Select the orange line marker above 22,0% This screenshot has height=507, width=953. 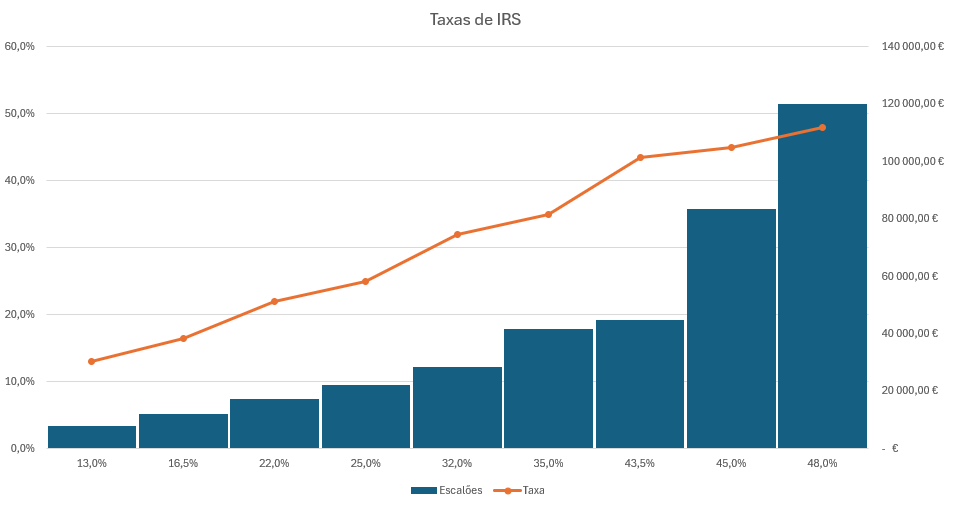pos(274,301)
